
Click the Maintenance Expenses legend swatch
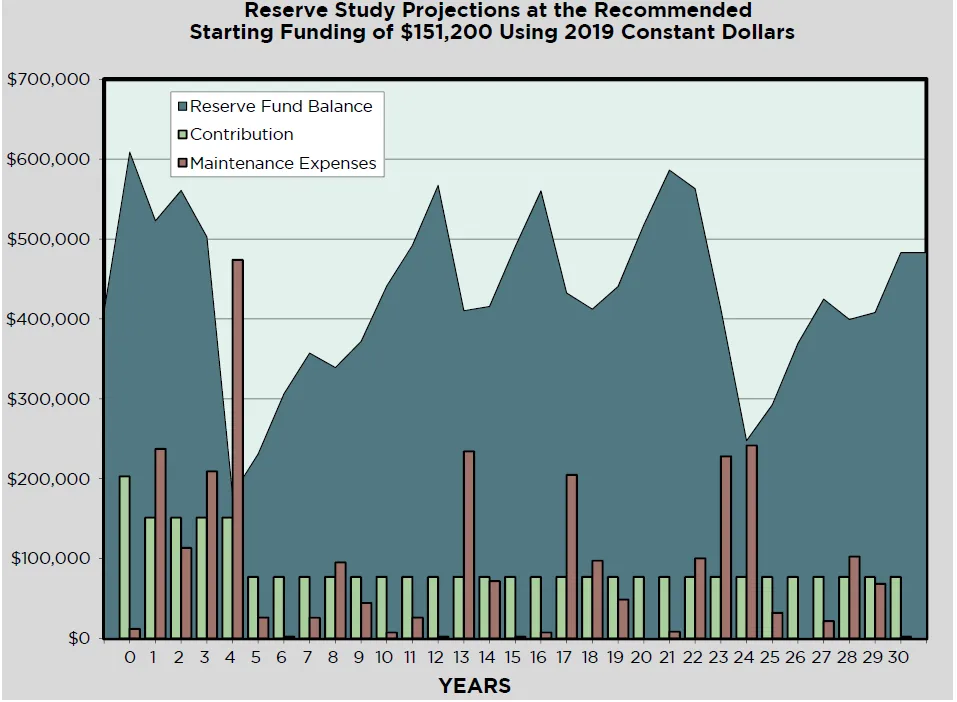(182, 164)
